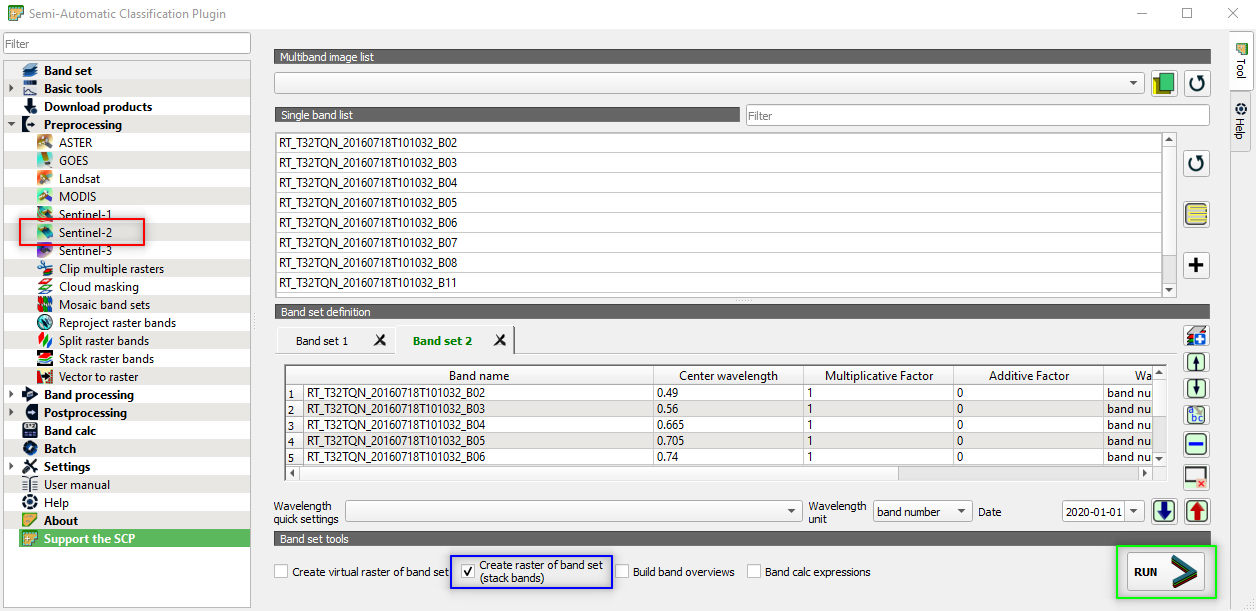Open the Help entry in sidebar
This screenshot has width=1256, height=611.
coord(56,503)
